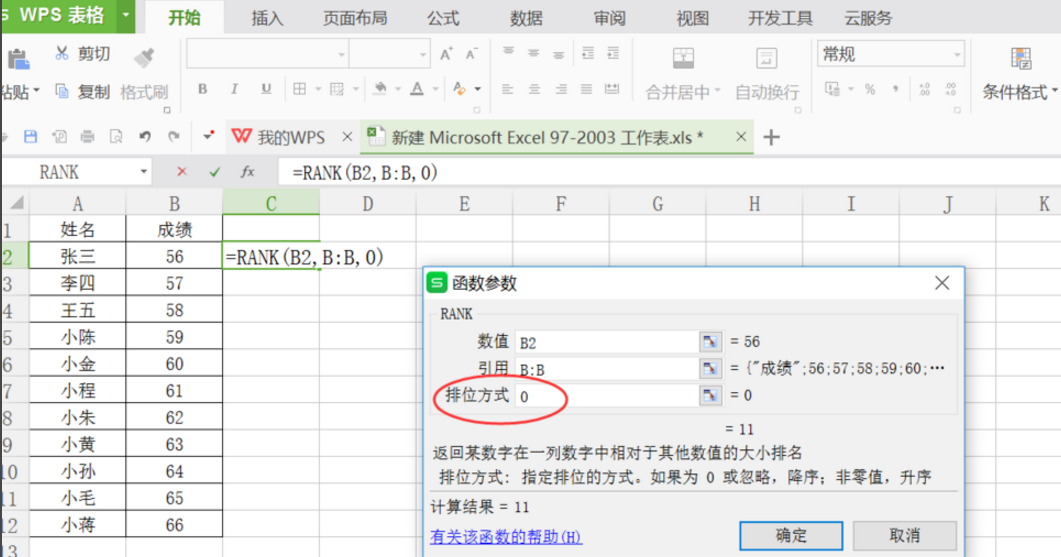Click the percent style icon
1061x557 pixels.
click(x=870, y=89)
